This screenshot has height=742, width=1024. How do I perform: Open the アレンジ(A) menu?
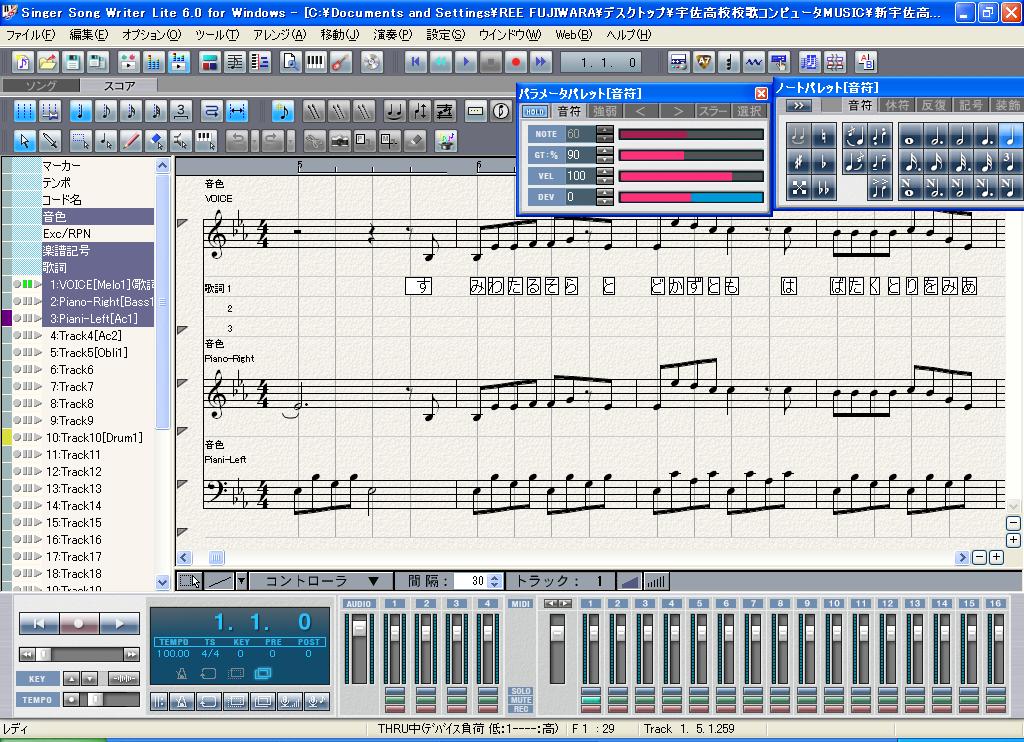279,35
